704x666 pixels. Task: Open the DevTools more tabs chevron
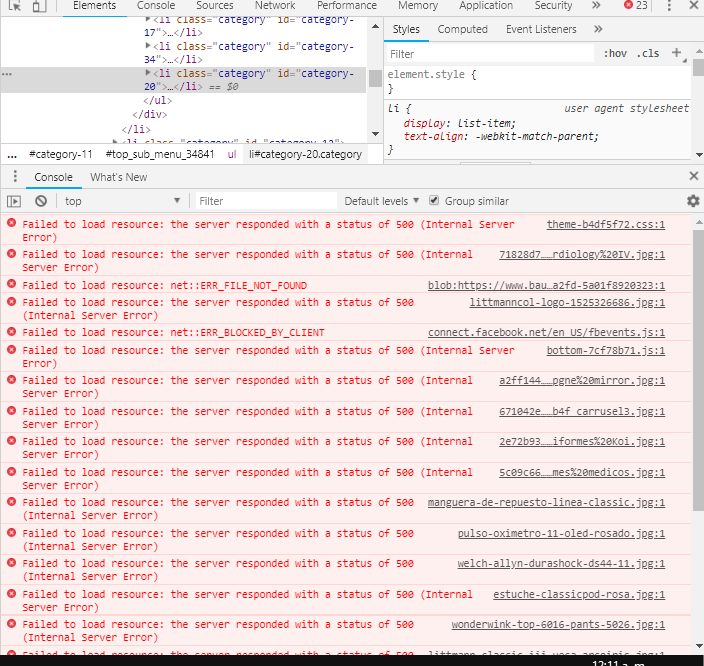point(596,5)
